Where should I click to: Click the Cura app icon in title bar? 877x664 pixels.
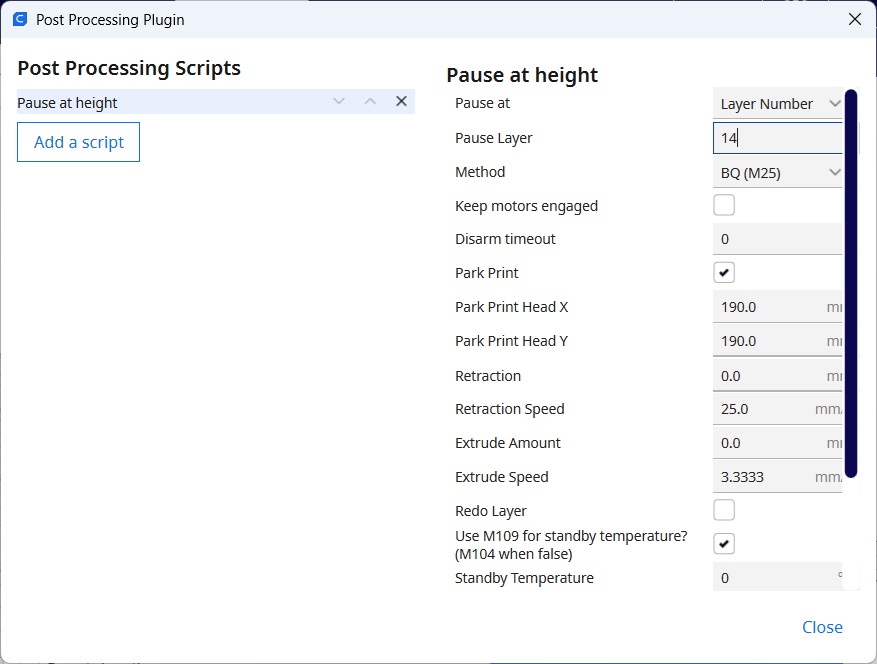pos(19,19)
